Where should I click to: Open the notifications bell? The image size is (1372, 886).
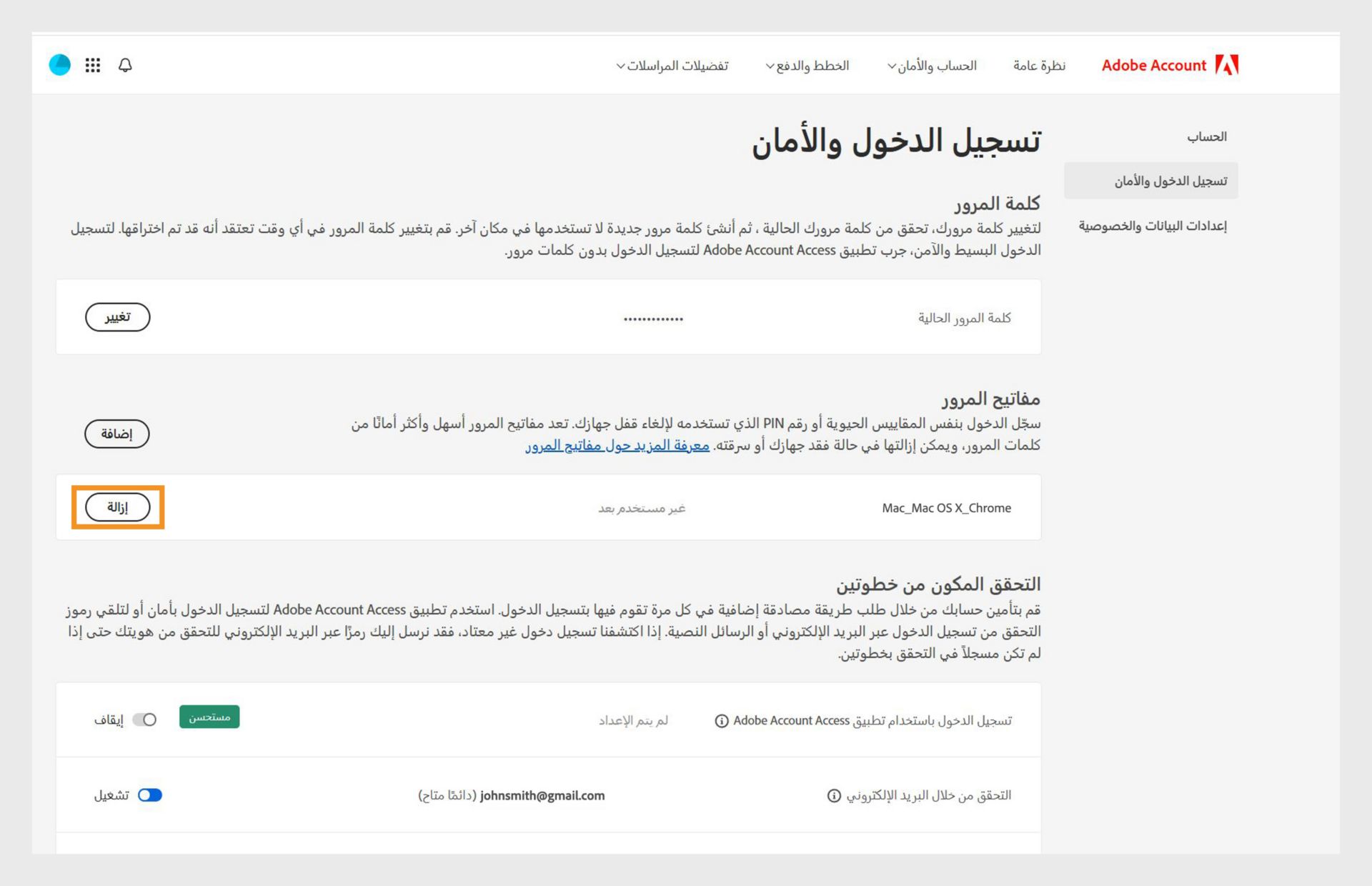pyautogui.click(x=125, y=65)
